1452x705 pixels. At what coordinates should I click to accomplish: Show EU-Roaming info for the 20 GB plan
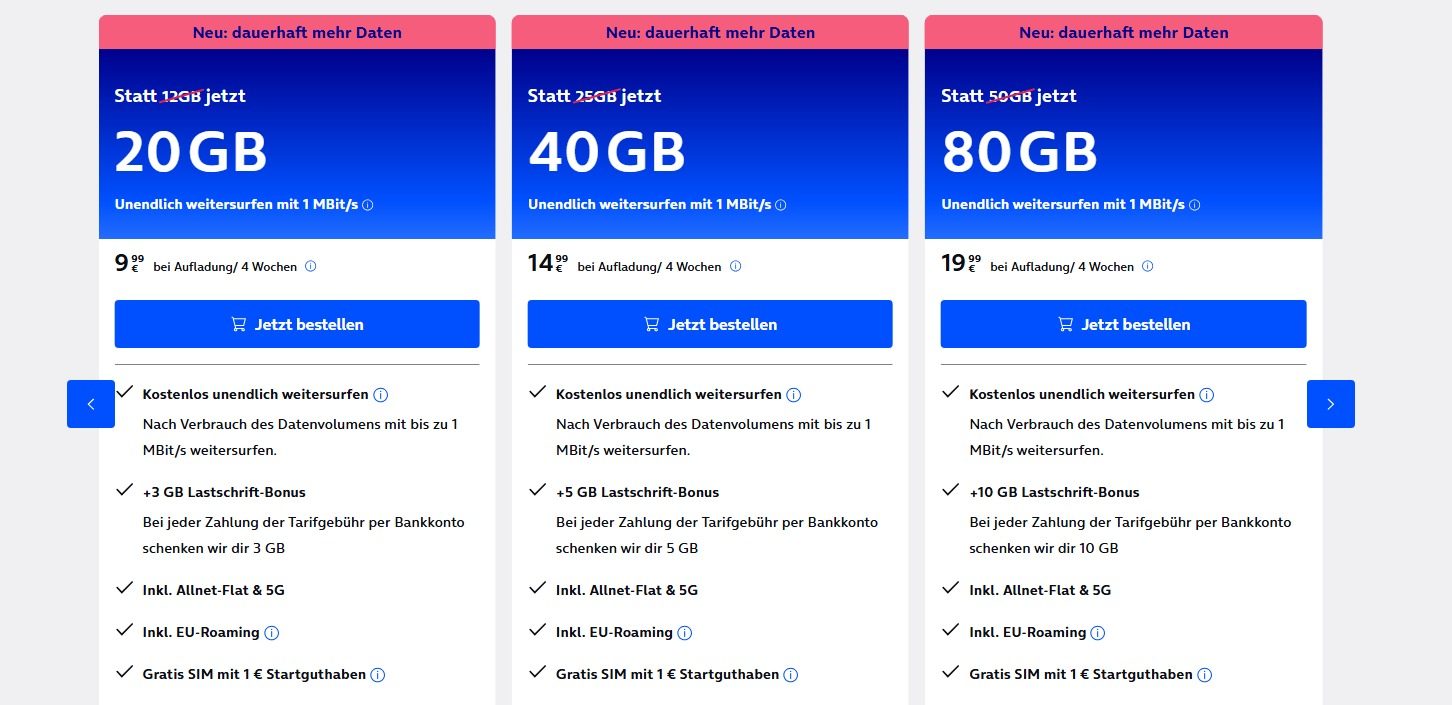click(x=272, y=633)
